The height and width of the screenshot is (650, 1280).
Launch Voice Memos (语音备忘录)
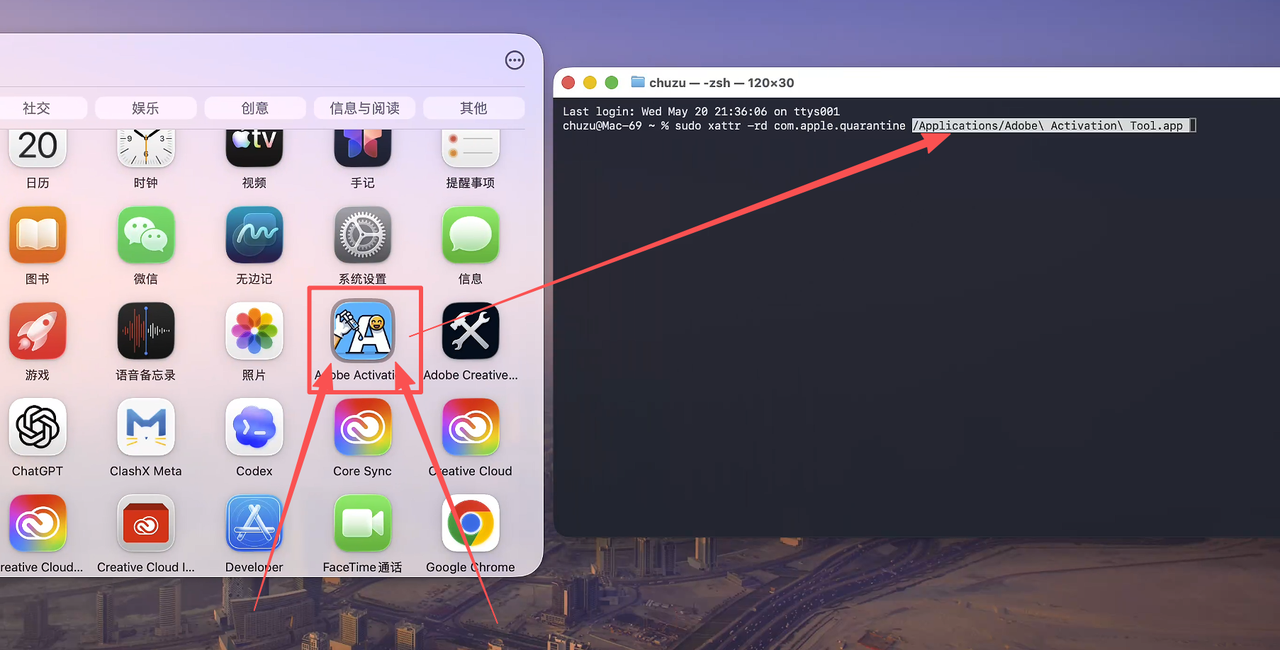coord(146,331)
